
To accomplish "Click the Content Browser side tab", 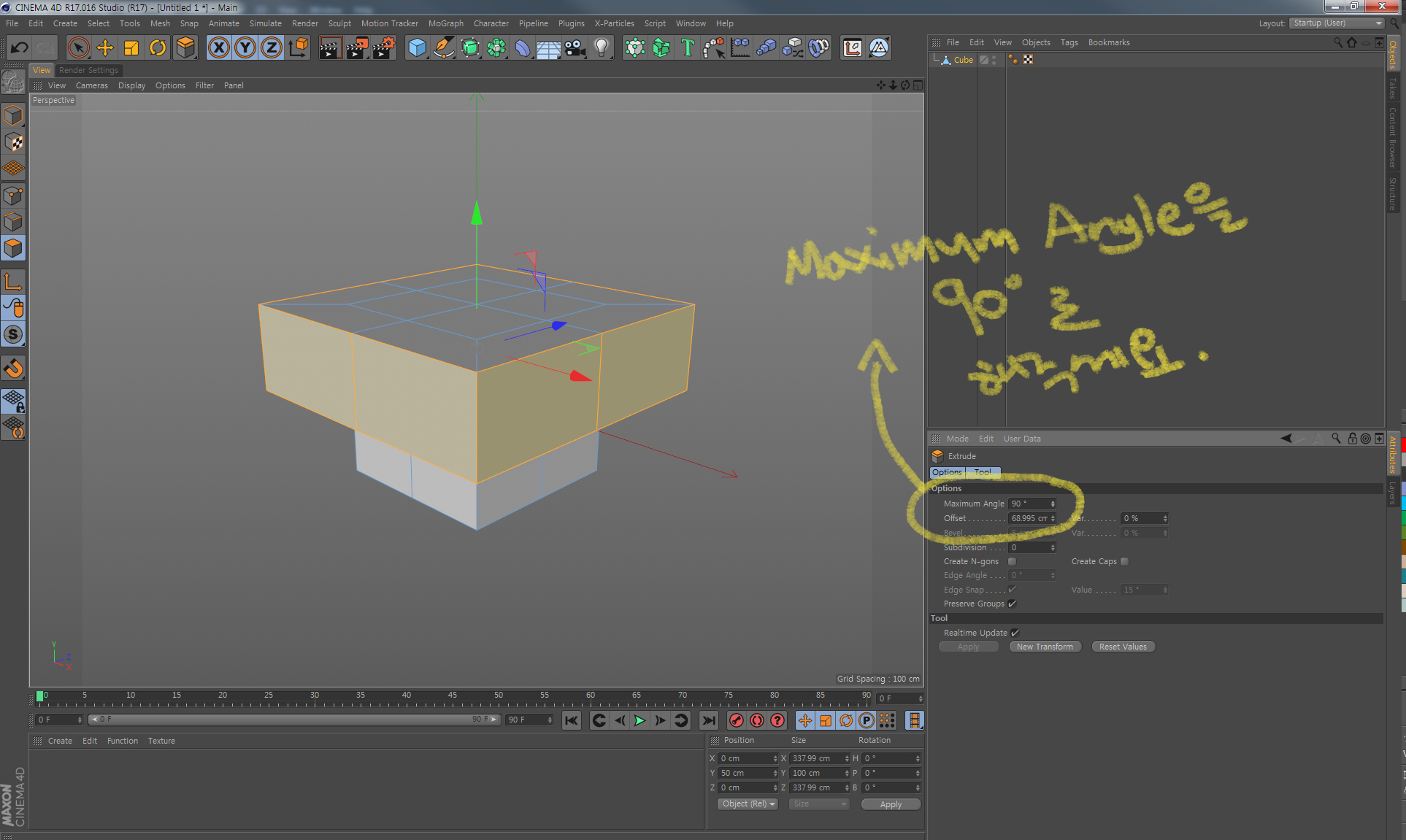I will pyautogui.click(x=1392, y=139).
